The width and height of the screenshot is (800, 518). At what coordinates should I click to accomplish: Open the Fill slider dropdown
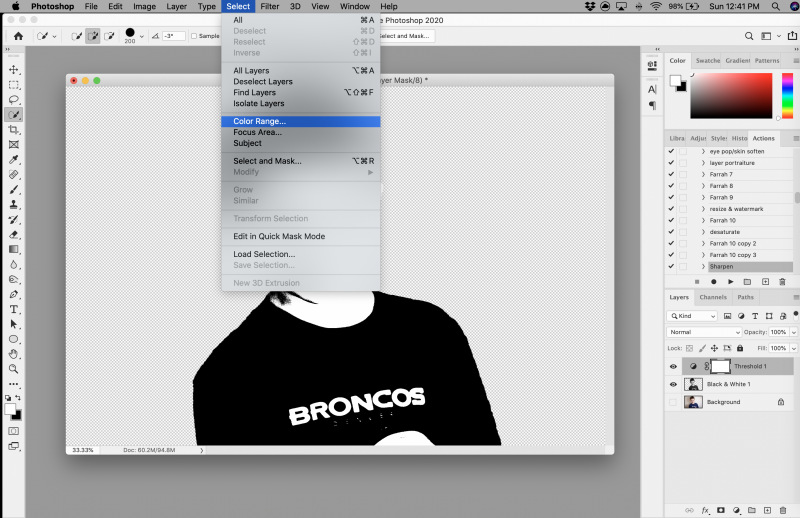pyautogui.click(x=794, y=349)
